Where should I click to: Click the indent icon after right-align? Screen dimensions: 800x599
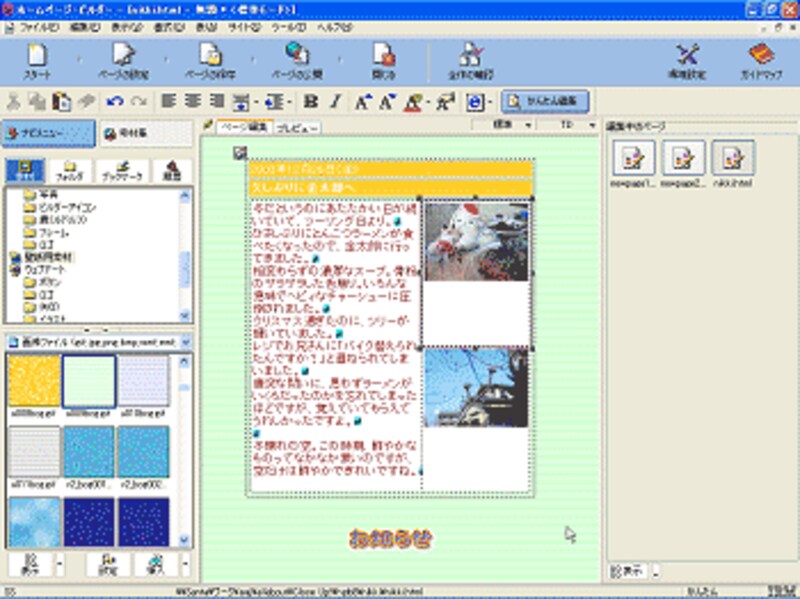coord(241,102)
